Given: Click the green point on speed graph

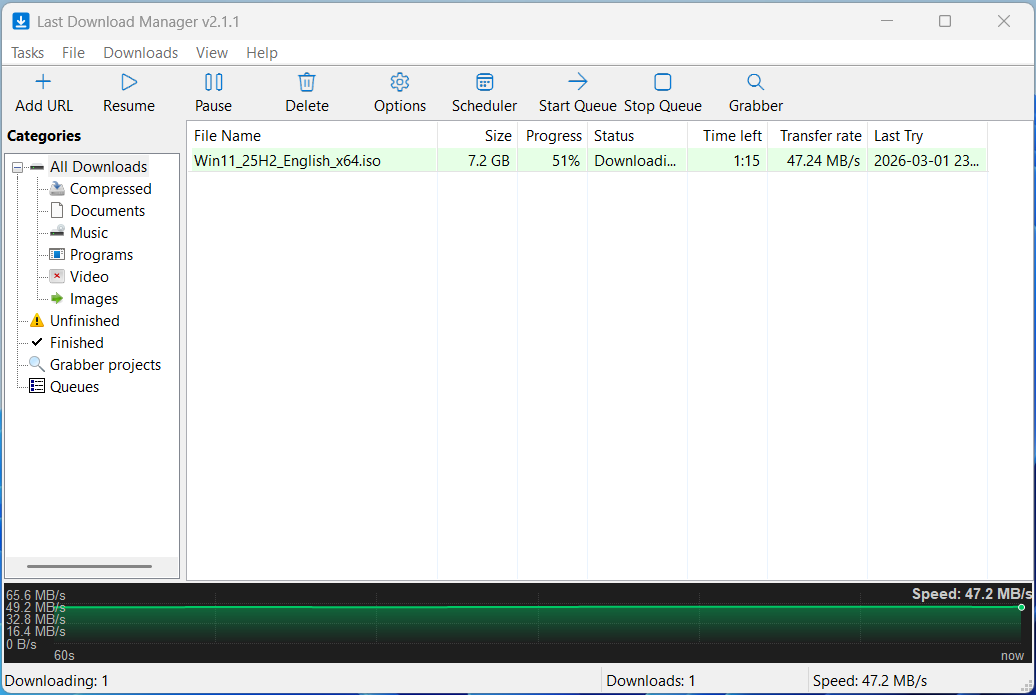Looking at the screenshot, I should (1021, 607).
